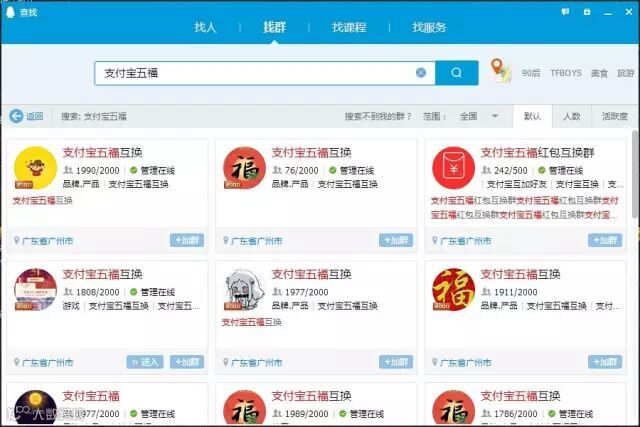Select the TFBOYS hot keyword

tap(566, 73)
